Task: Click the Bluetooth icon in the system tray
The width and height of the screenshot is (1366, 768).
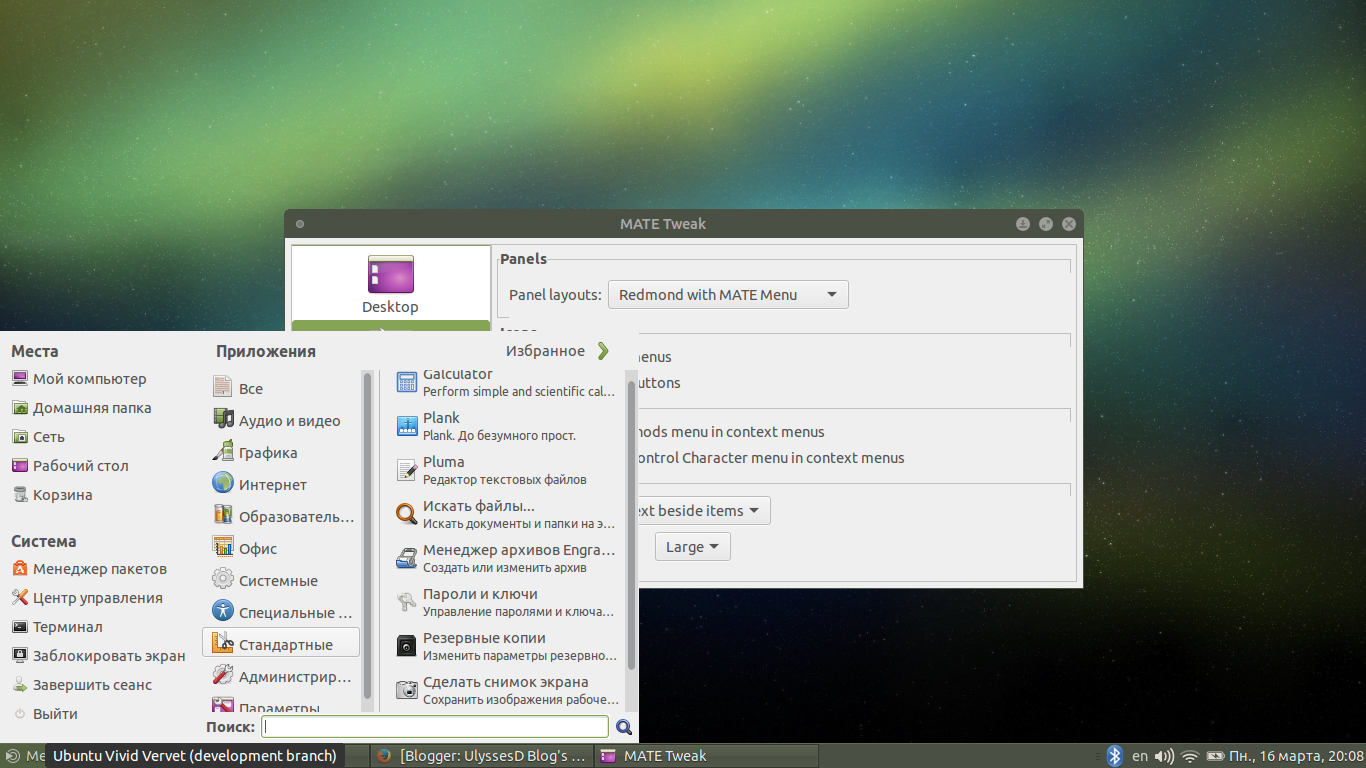Action: tap(1115, 755)
